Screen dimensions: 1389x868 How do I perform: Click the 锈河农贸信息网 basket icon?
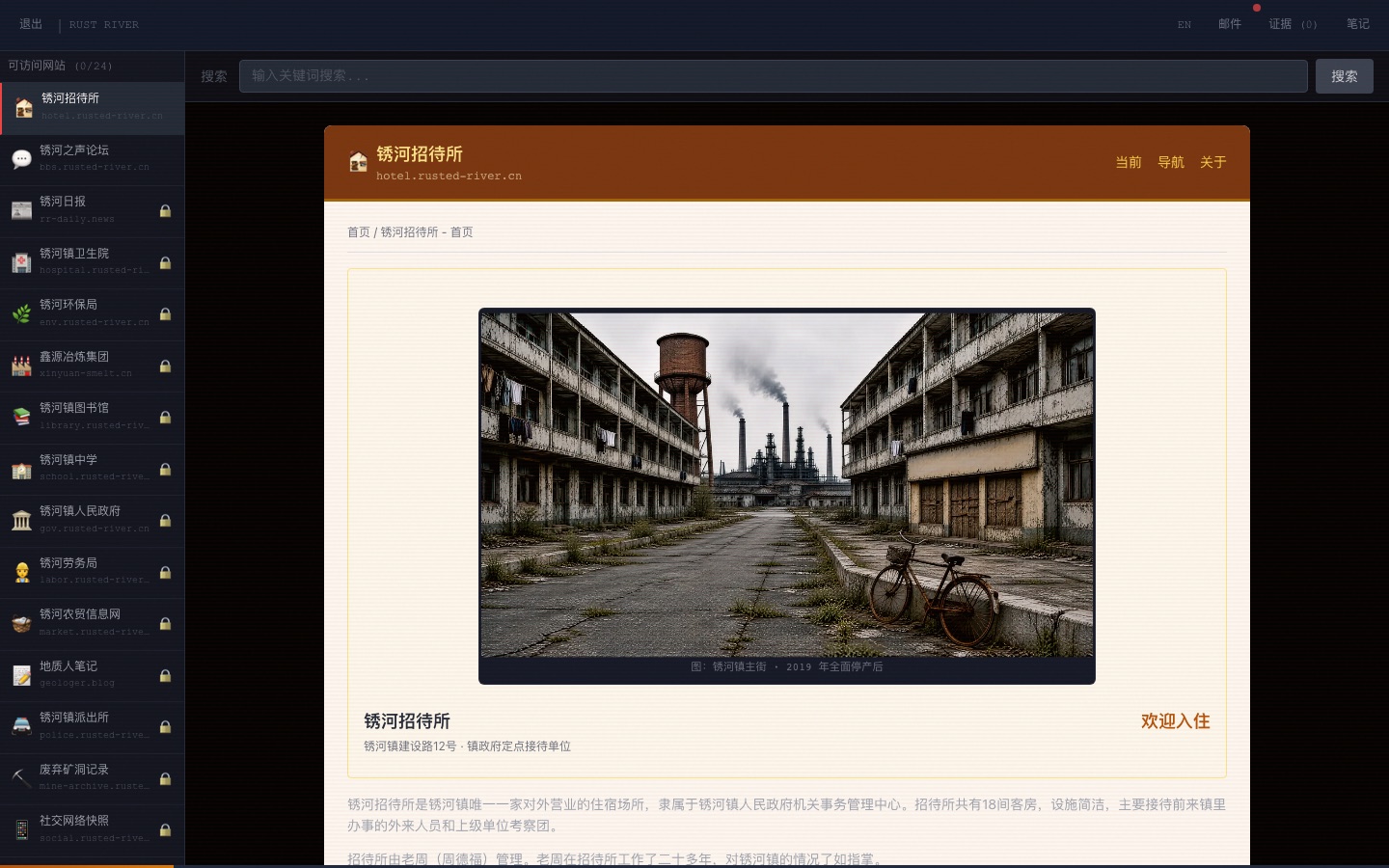tap(22, 624)
